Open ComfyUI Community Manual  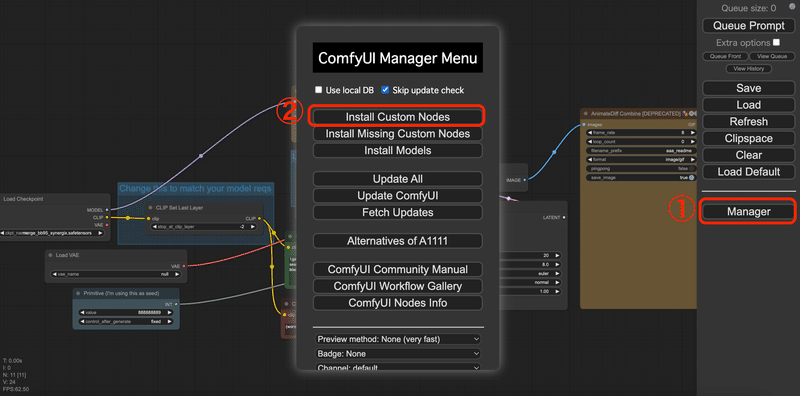coord(397,269)
